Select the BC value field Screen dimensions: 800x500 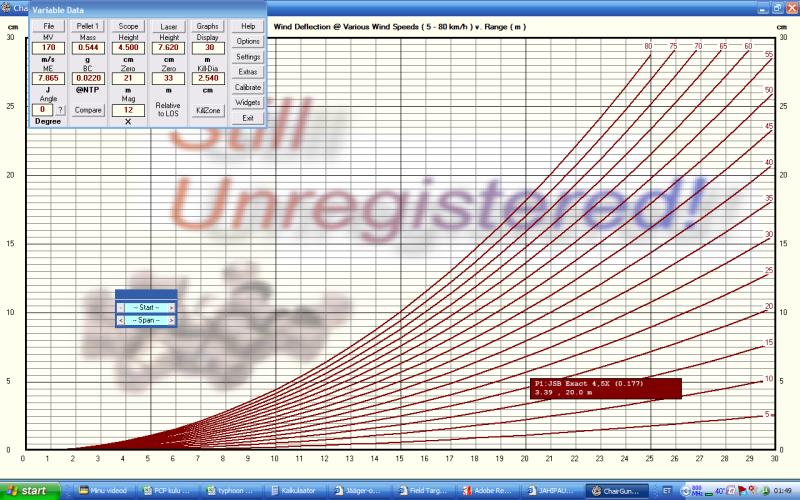tap(88, 77)
